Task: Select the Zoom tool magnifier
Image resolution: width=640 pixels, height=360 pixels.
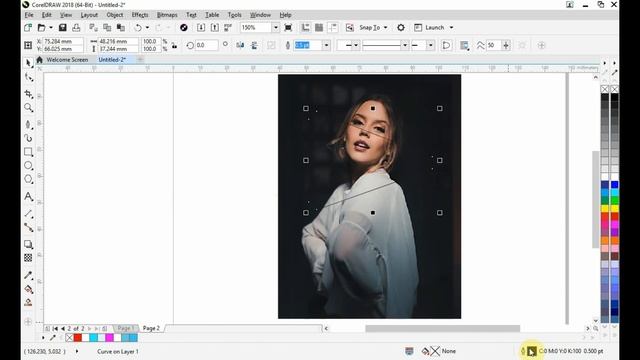Action: 28,107
